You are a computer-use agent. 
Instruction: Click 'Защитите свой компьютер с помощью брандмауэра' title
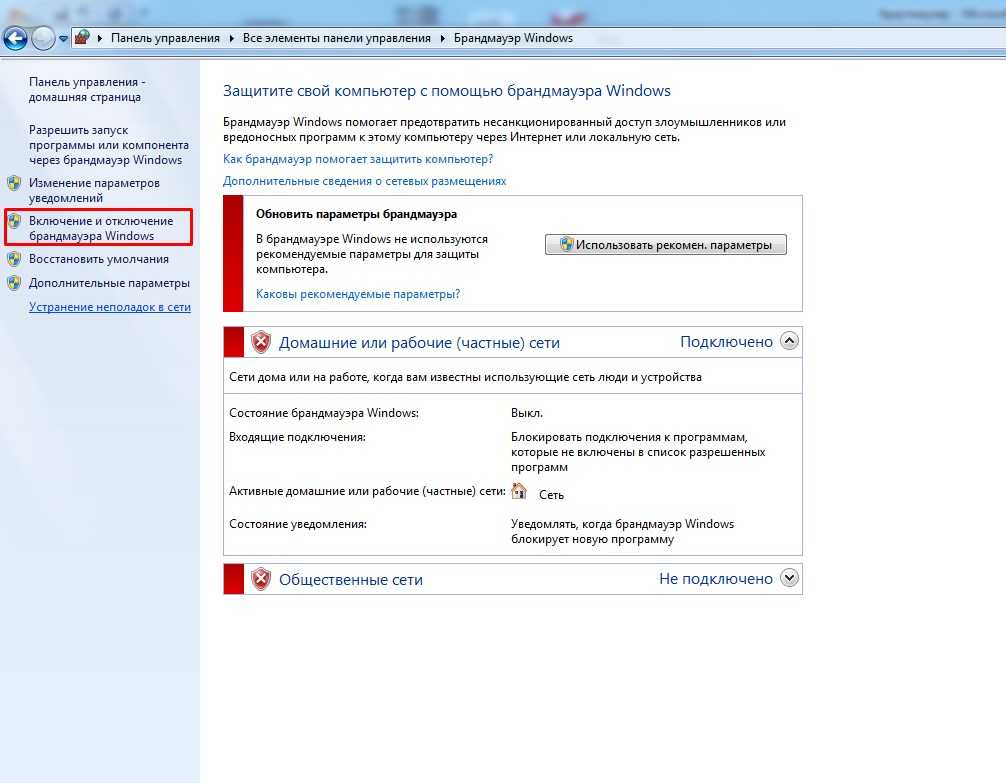(447, 90)
